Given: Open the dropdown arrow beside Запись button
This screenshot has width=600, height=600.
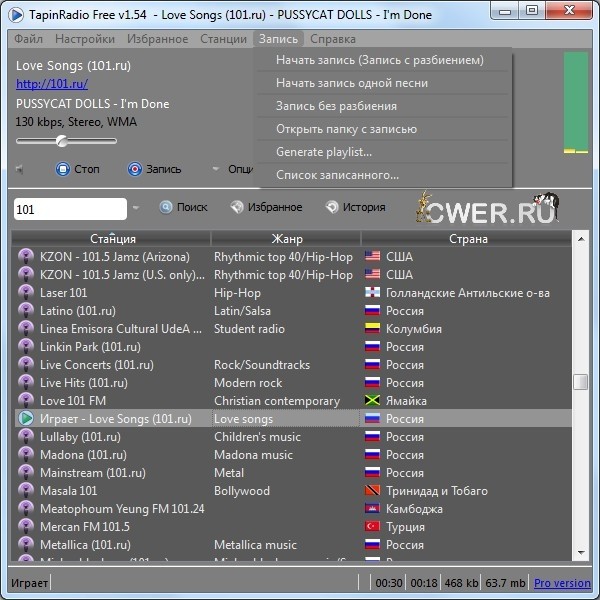Looking at the screenshot, I should point(214,169).
